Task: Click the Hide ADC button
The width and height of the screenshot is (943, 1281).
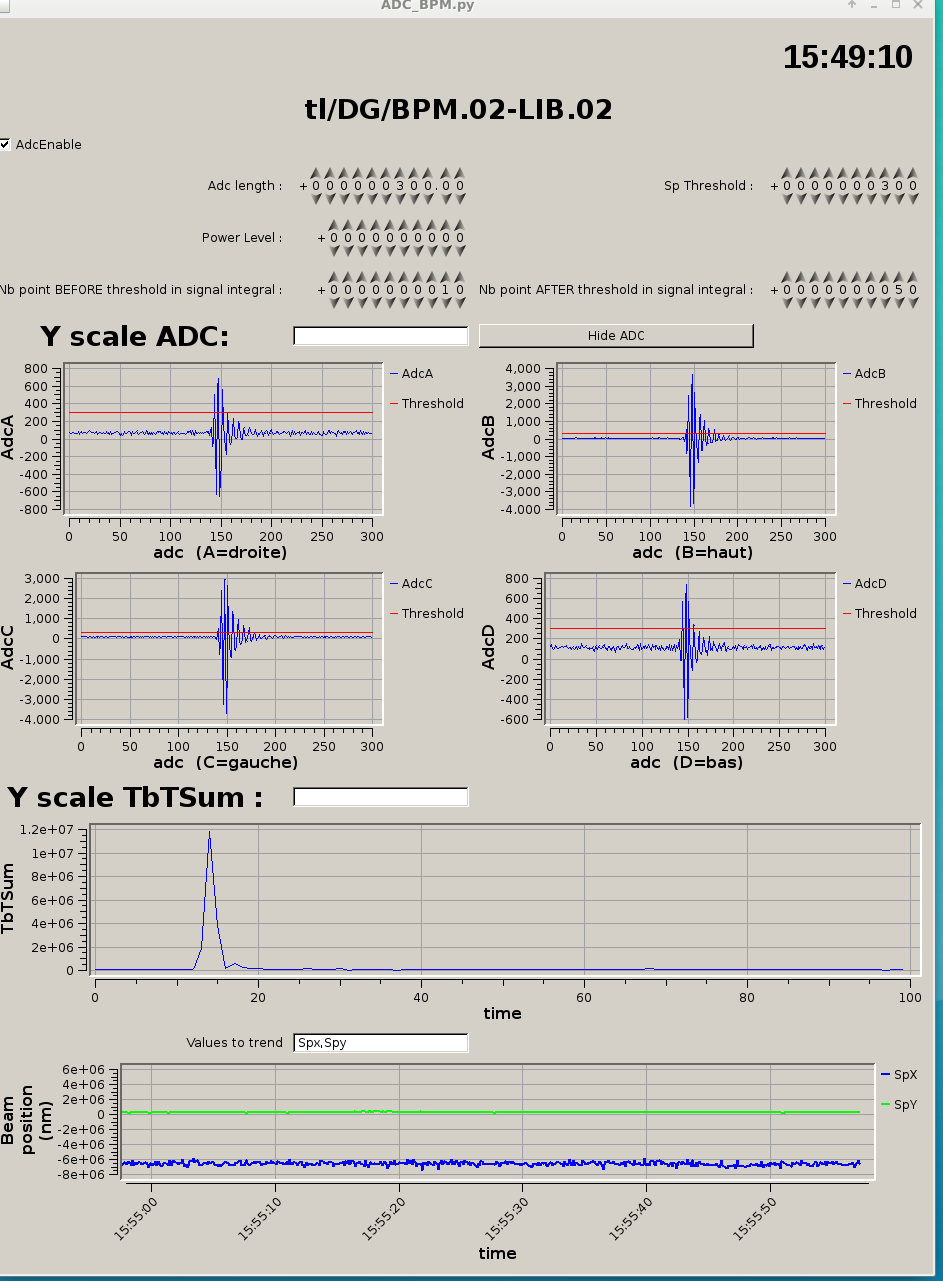Action: click(x=615, y=336)
